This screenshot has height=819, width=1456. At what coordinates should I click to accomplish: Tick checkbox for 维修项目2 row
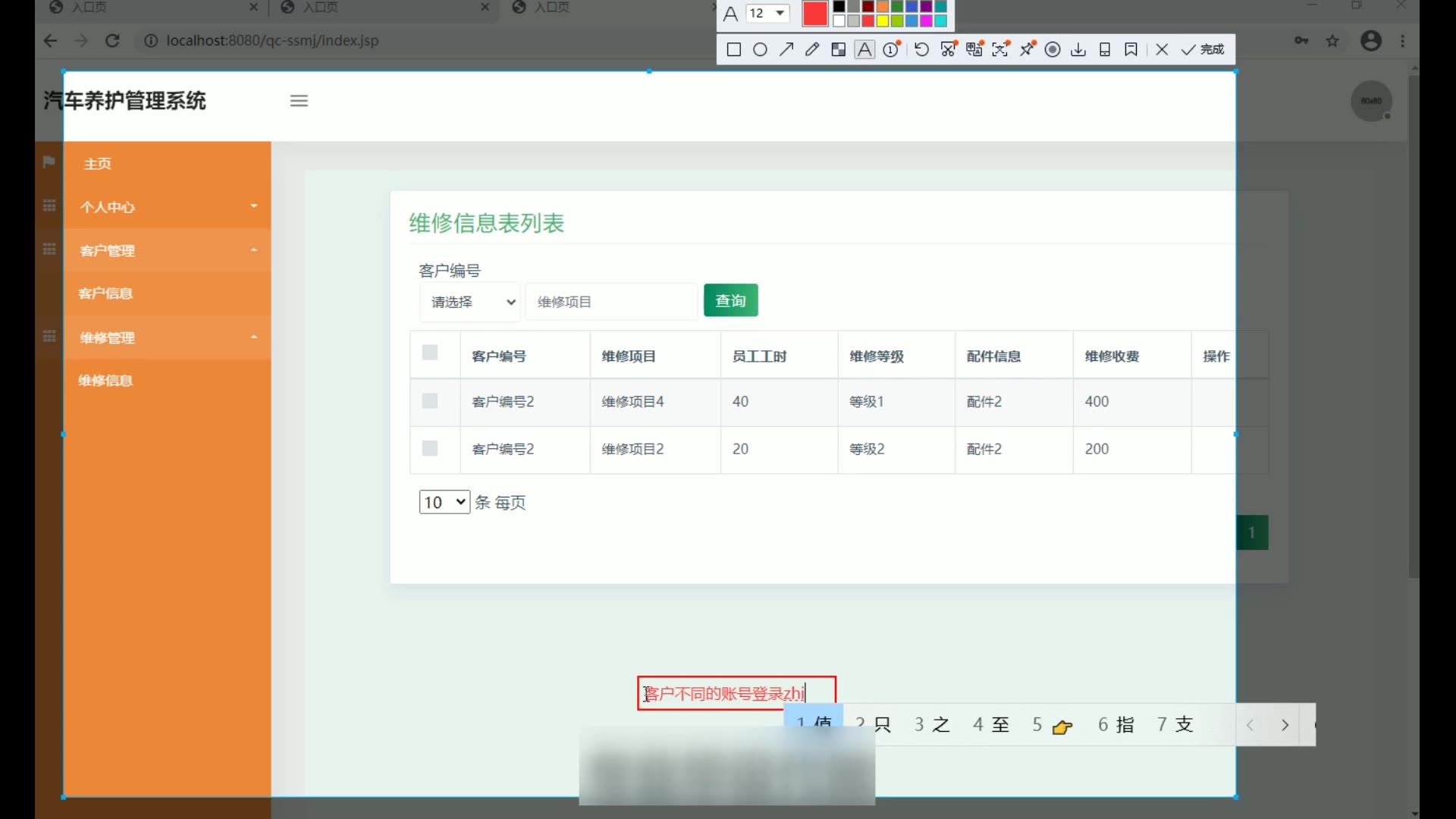click(x=430, y=449)
